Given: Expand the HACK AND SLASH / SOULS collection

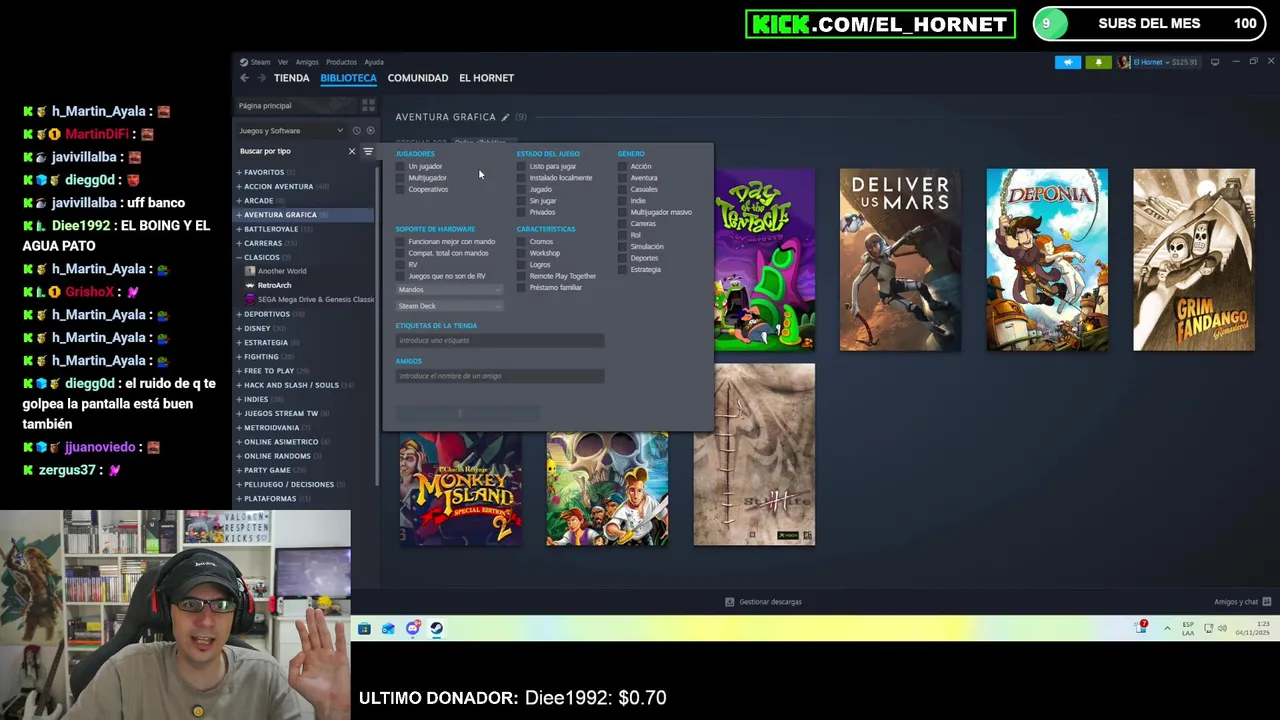Looking at the screenshot, I should 239,385.
